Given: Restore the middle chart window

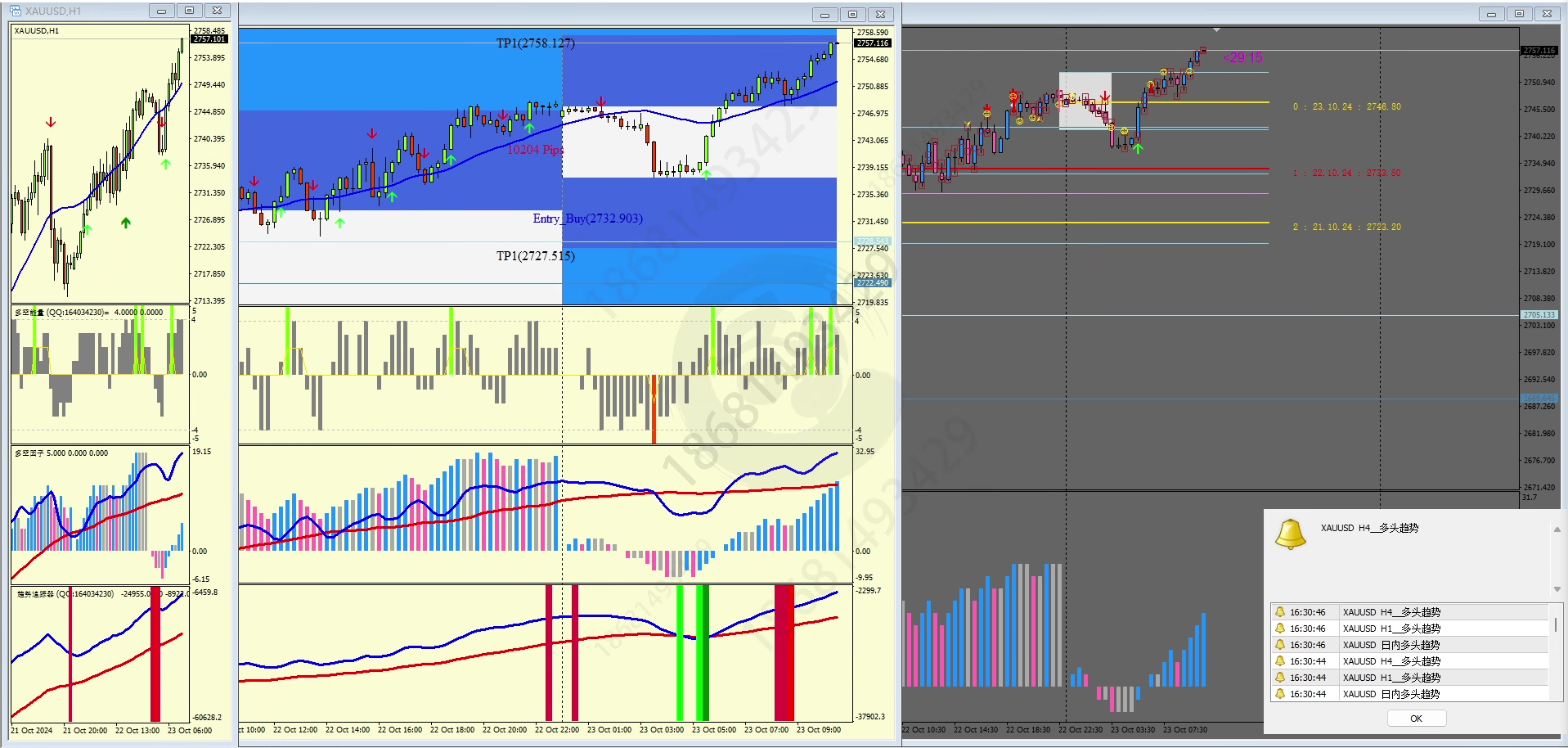Looking at the screenshot, I should click(852, 14).
